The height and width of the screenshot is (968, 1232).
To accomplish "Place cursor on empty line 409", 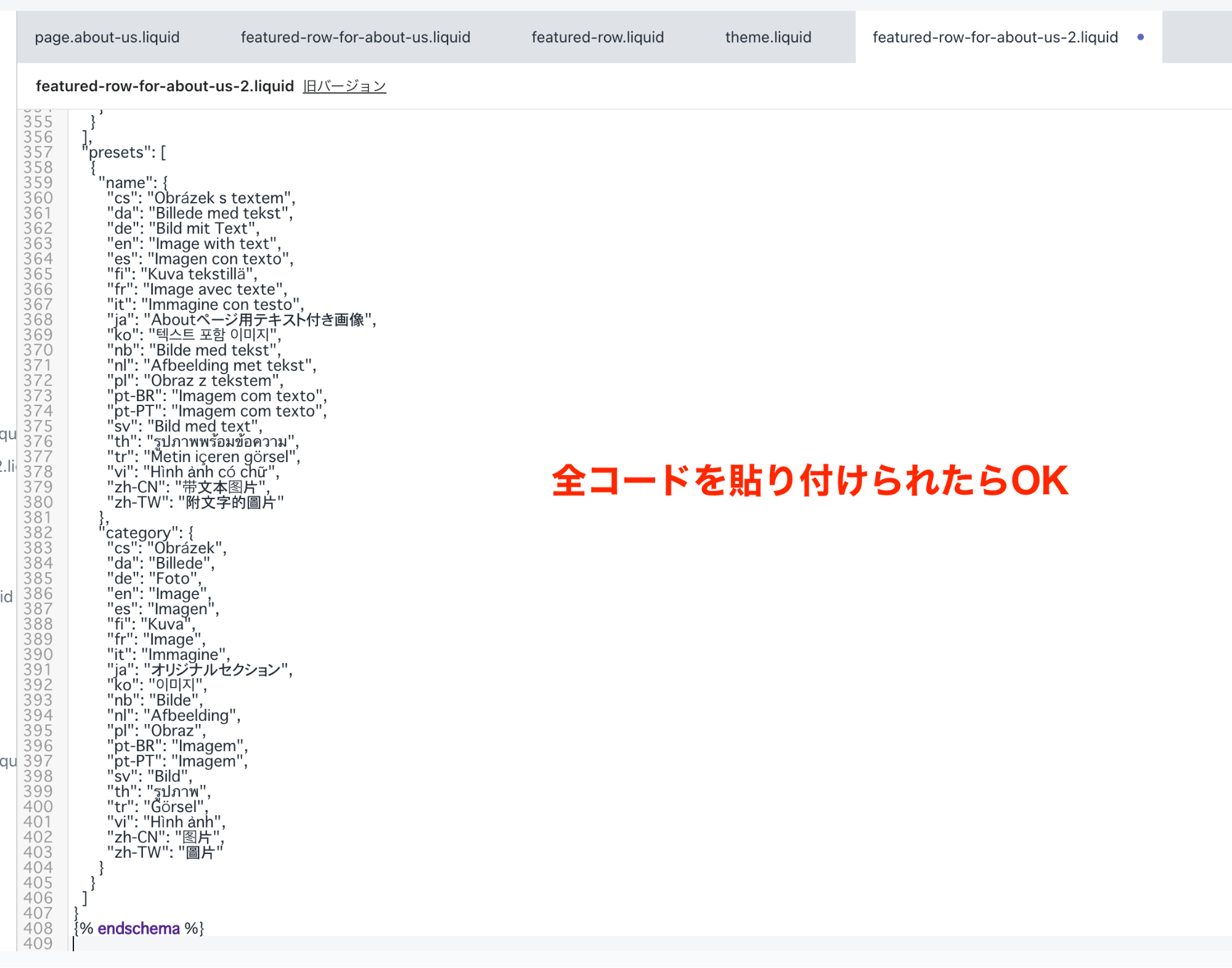I will pyautogui.click(x=370, y=943).
